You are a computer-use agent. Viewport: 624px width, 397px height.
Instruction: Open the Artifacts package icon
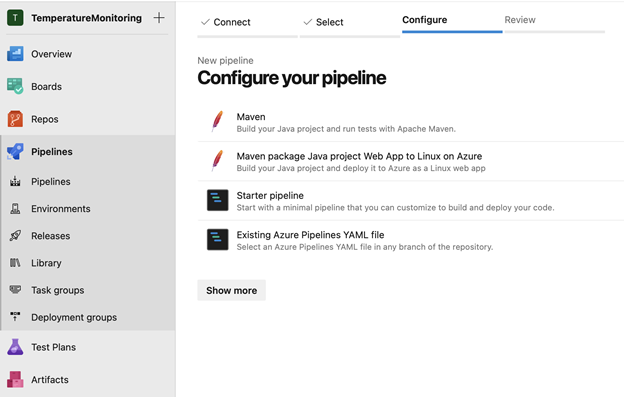click(15, 379)
